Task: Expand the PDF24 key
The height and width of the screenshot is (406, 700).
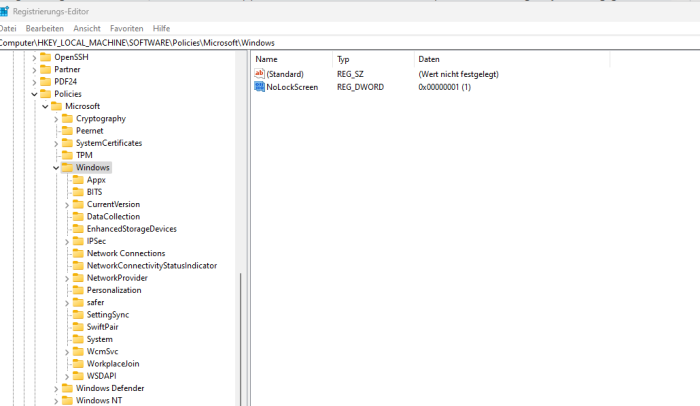Action: [x=34, y=82]
